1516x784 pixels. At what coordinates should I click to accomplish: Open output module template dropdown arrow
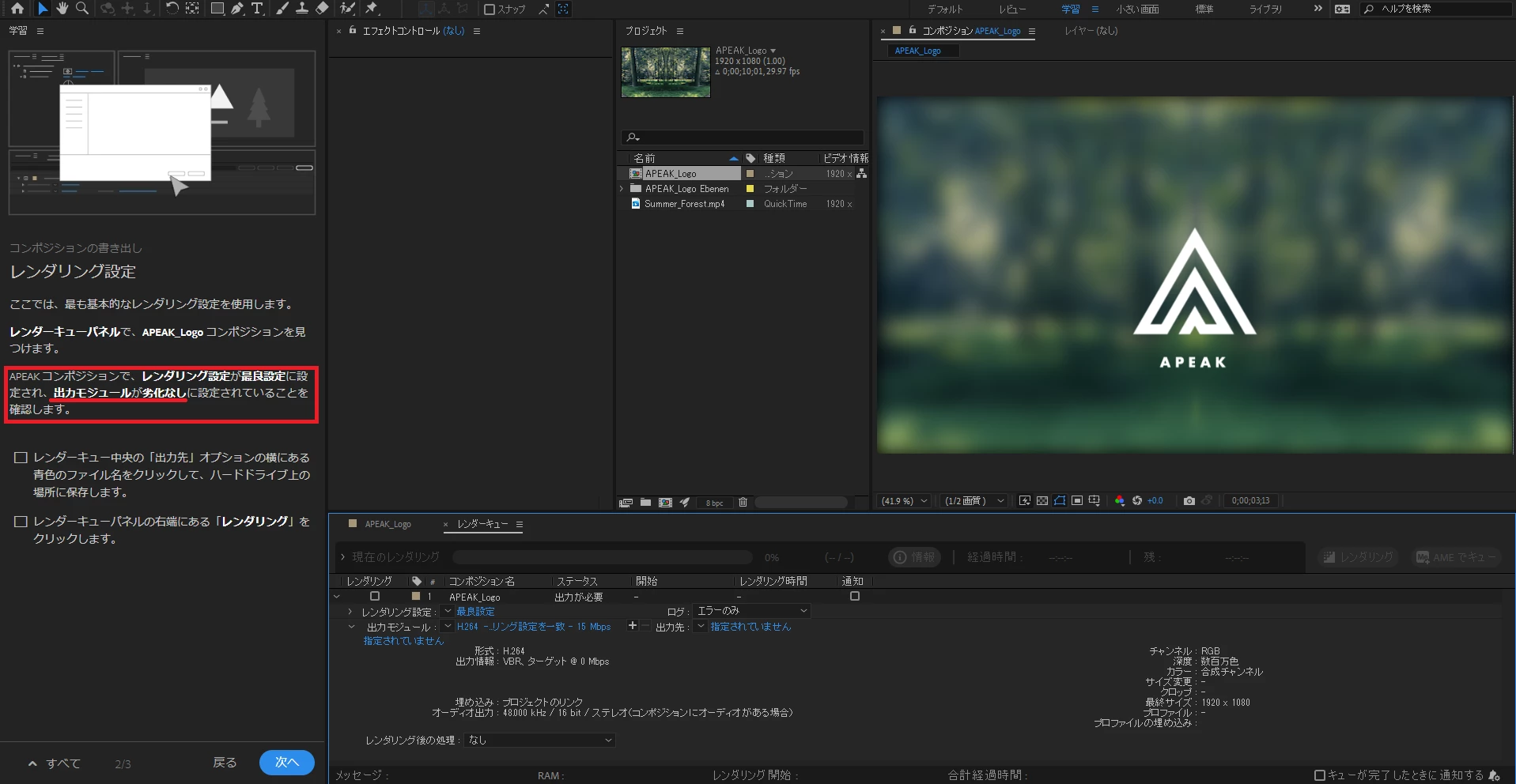(448, 626)
